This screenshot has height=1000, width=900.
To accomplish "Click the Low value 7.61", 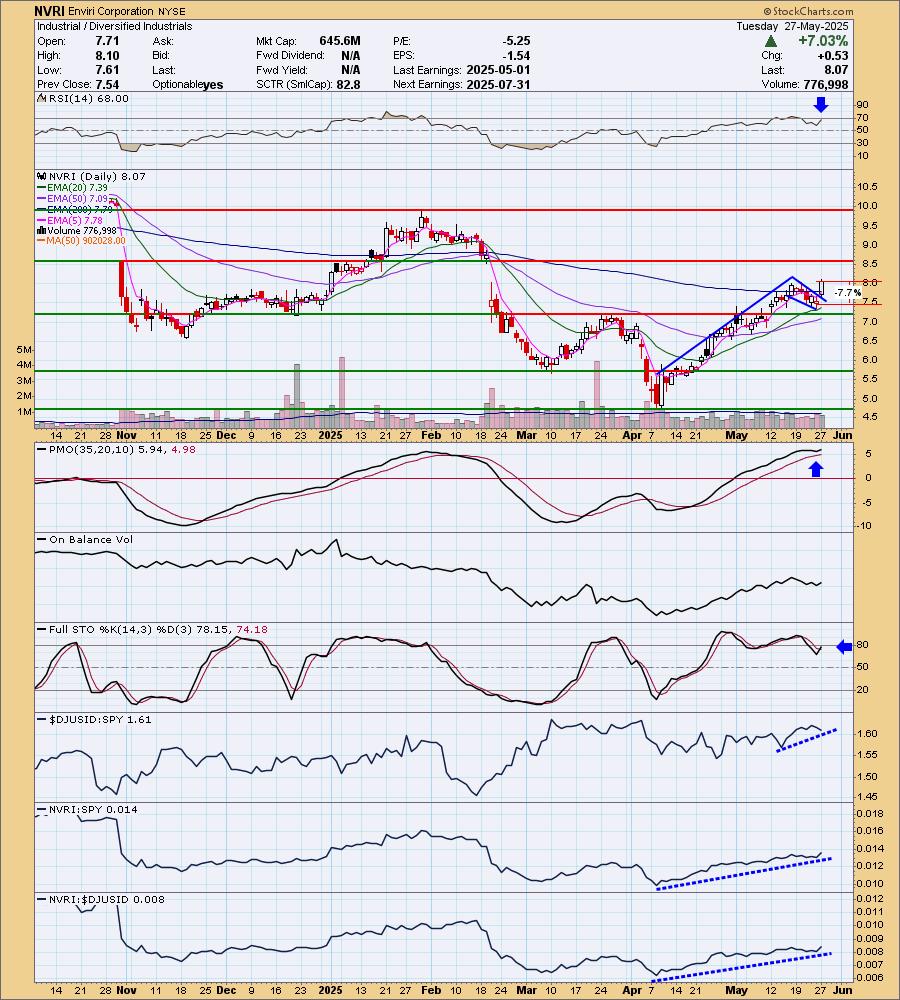I will tap(107, 70).
